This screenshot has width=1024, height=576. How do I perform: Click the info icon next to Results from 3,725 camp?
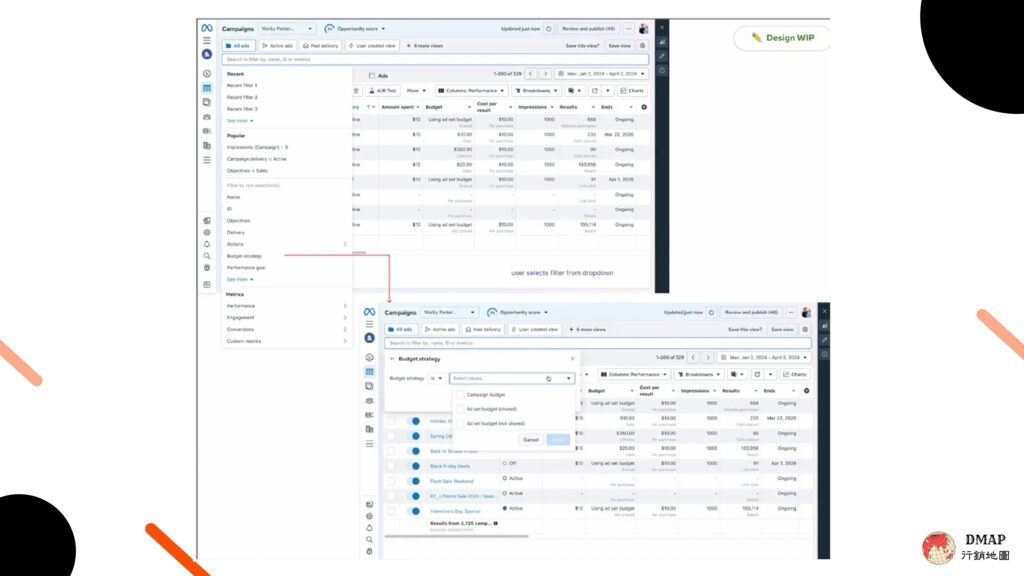click(496, 523)
